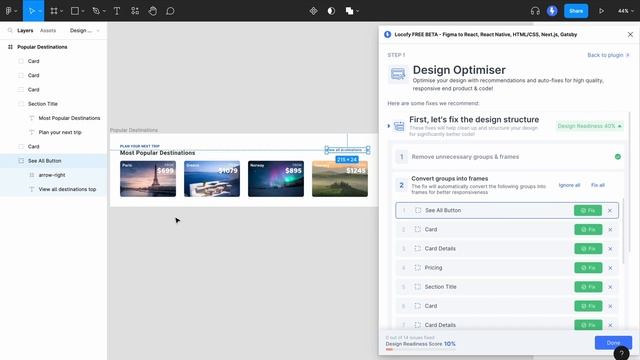Expand the Design Readiness 40% badge

click(x=590, y=126)
